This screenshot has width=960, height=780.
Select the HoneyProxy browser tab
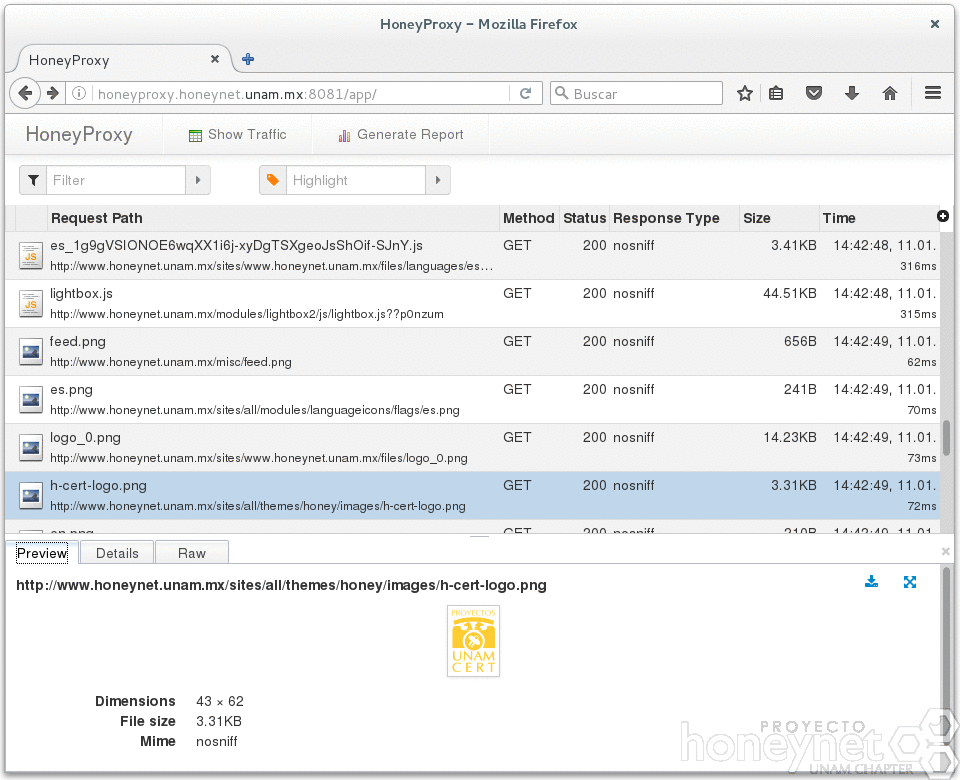coord(122,59)
